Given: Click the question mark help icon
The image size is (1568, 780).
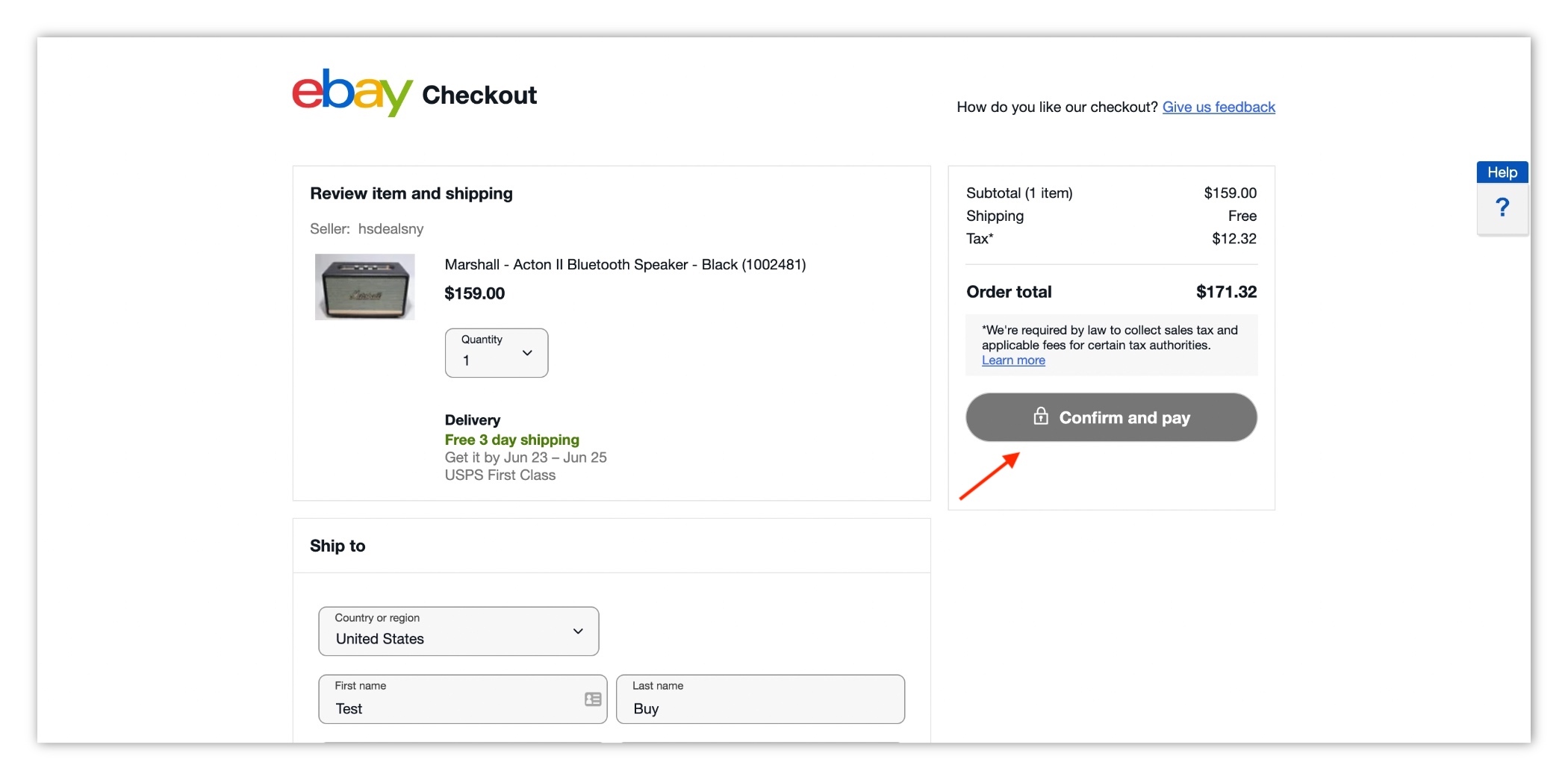Looking at the screenshot, I should [x=1502, y=208].
